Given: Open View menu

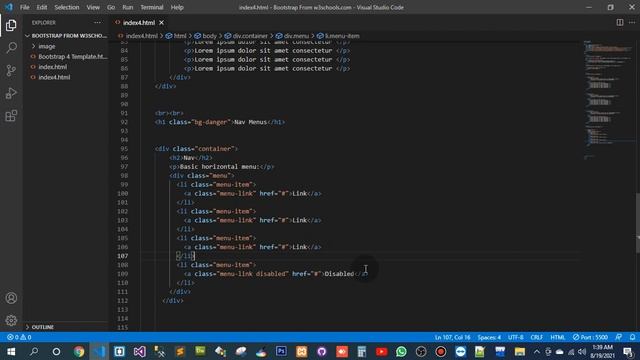Looking at the screenshot, I should [x=93, y=7].
